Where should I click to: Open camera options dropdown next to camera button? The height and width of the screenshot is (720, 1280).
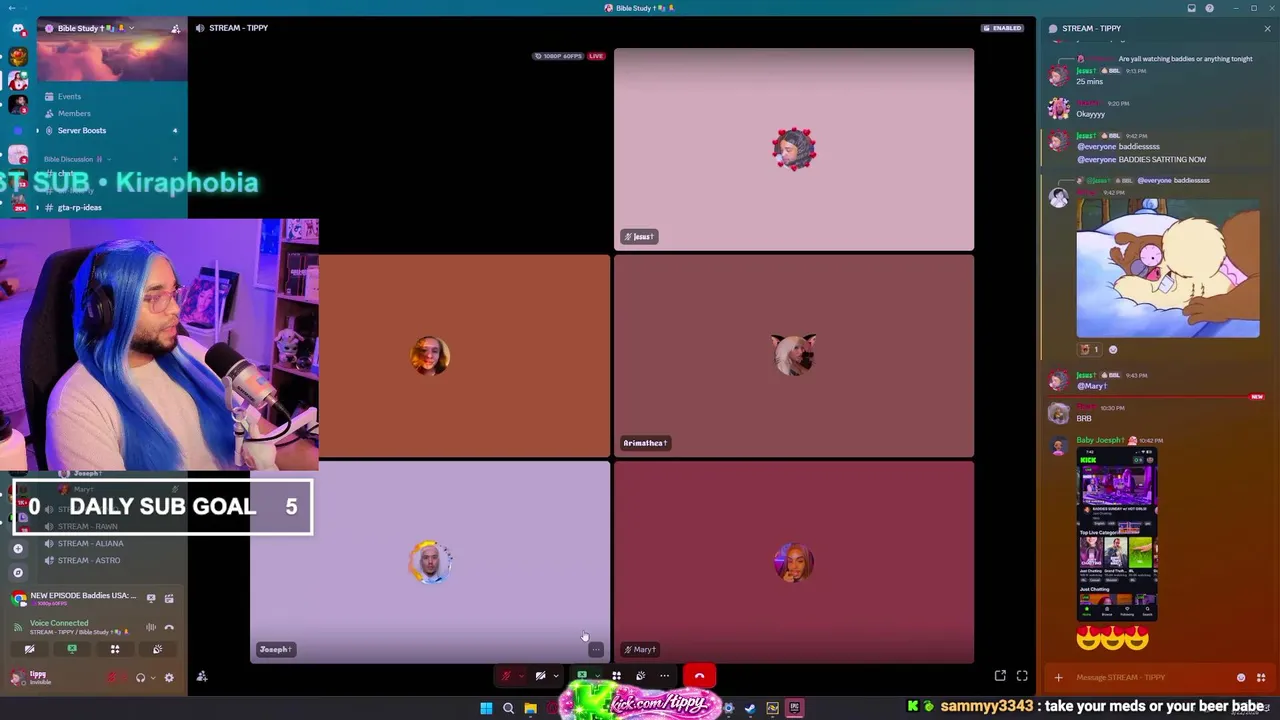555,676
